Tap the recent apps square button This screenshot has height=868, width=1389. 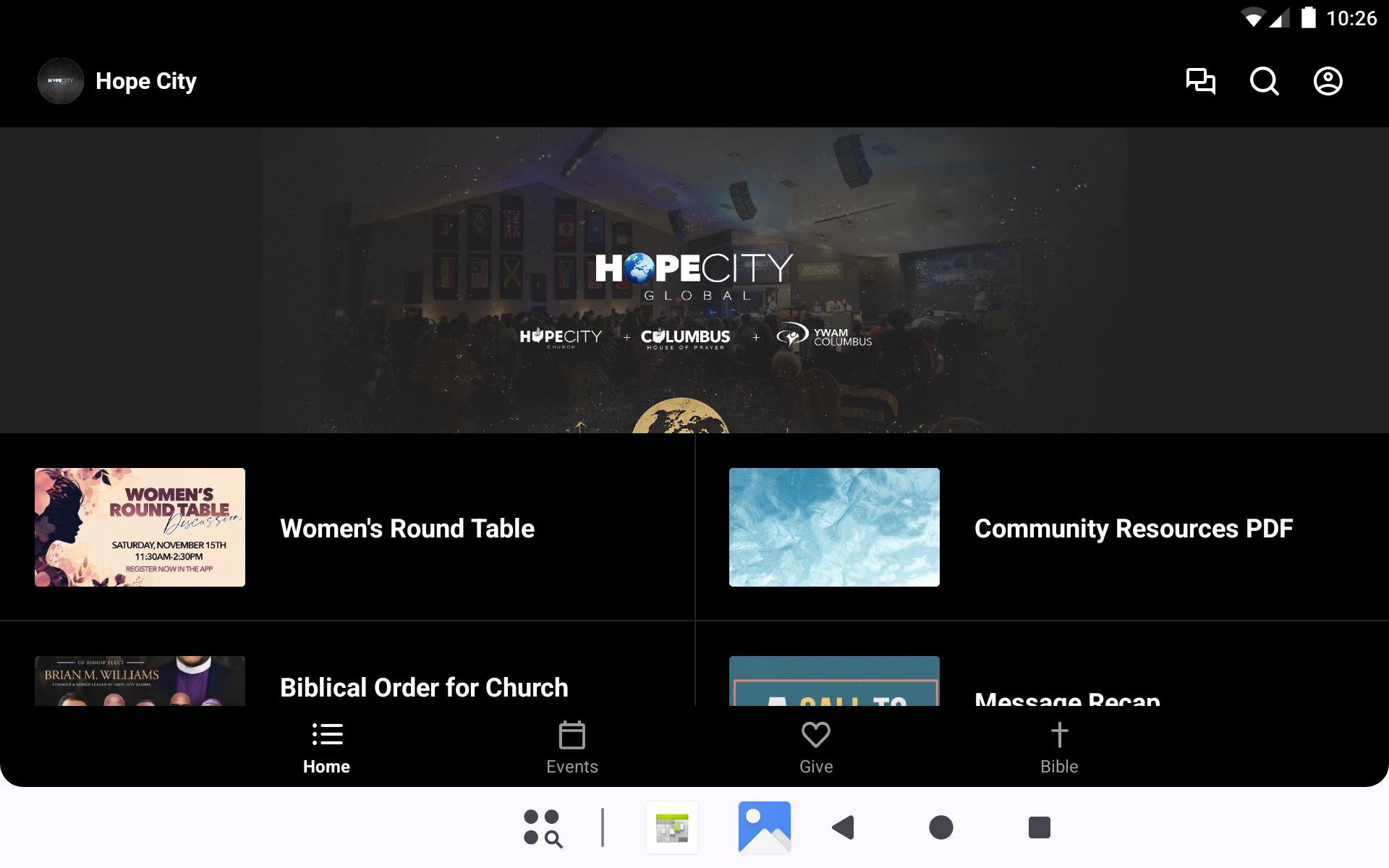coord(1039,827)
